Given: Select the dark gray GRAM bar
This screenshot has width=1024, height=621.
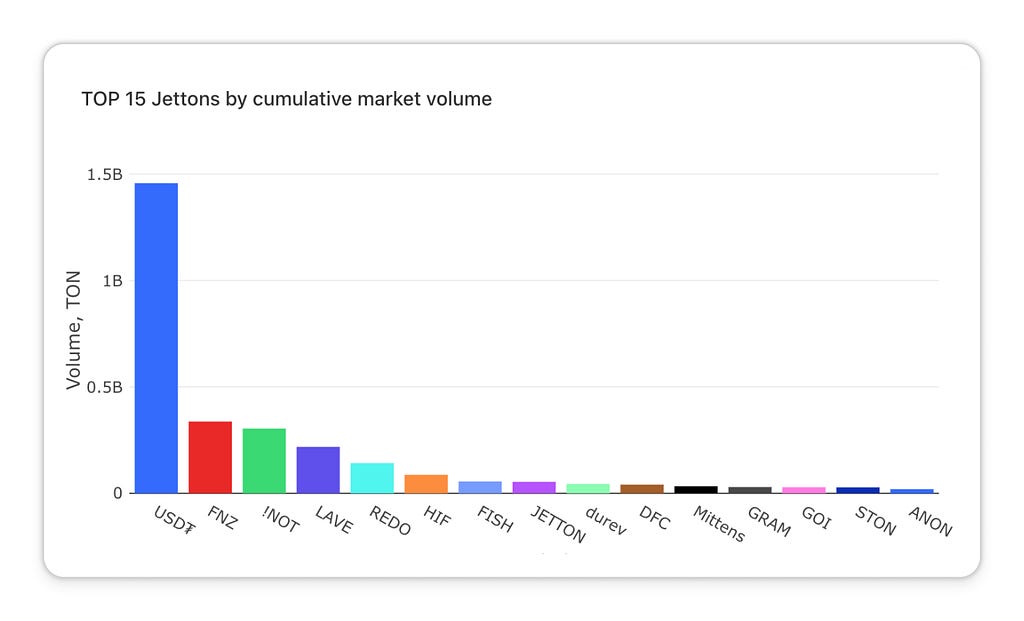Looking at the screenshot, I should coord(750,490).
